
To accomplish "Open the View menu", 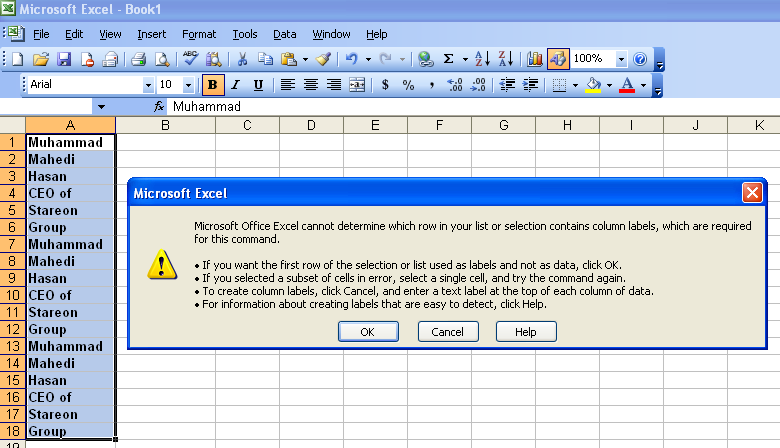I will (110, 34).
